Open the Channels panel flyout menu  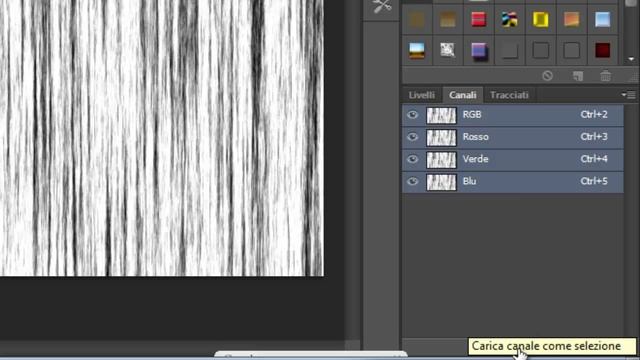tap(628, 95)
